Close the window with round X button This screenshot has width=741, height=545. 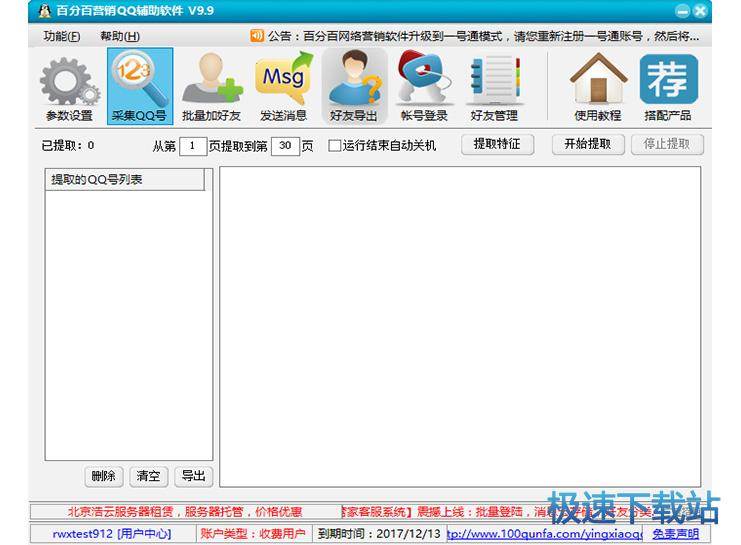coord(701,11)
